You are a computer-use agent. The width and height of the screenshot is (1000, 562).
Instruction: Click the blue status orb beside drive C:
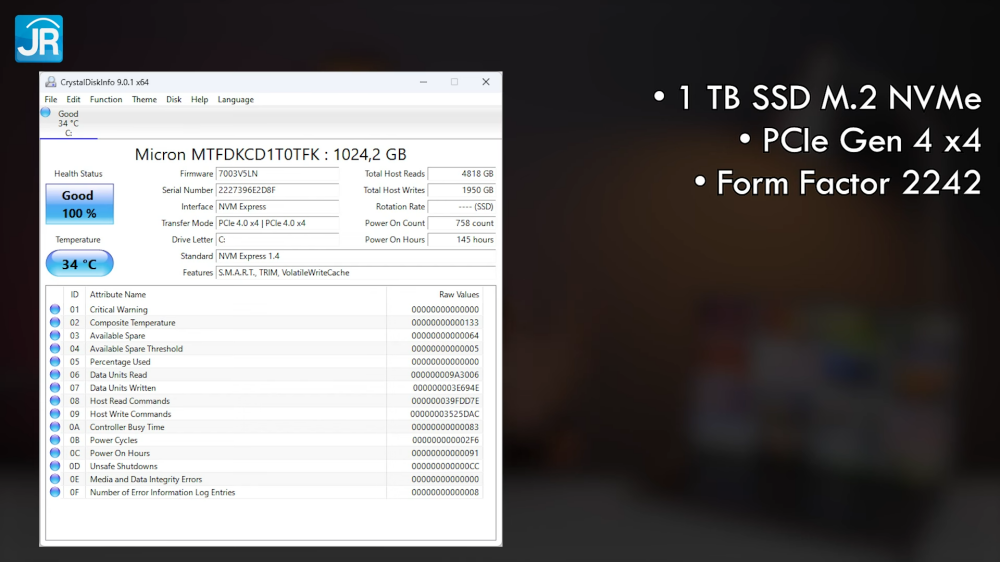click(46, 113)
